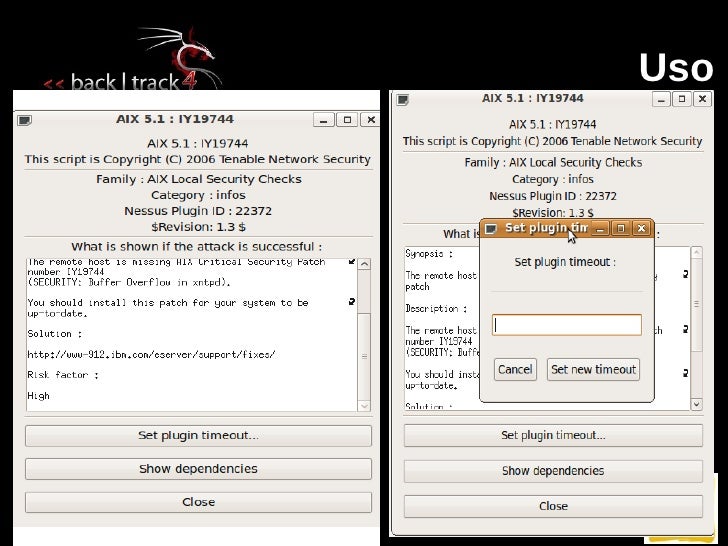Click 'What is shown if the attack is successful' label
The image size is (728, 546).
[196, 247]
